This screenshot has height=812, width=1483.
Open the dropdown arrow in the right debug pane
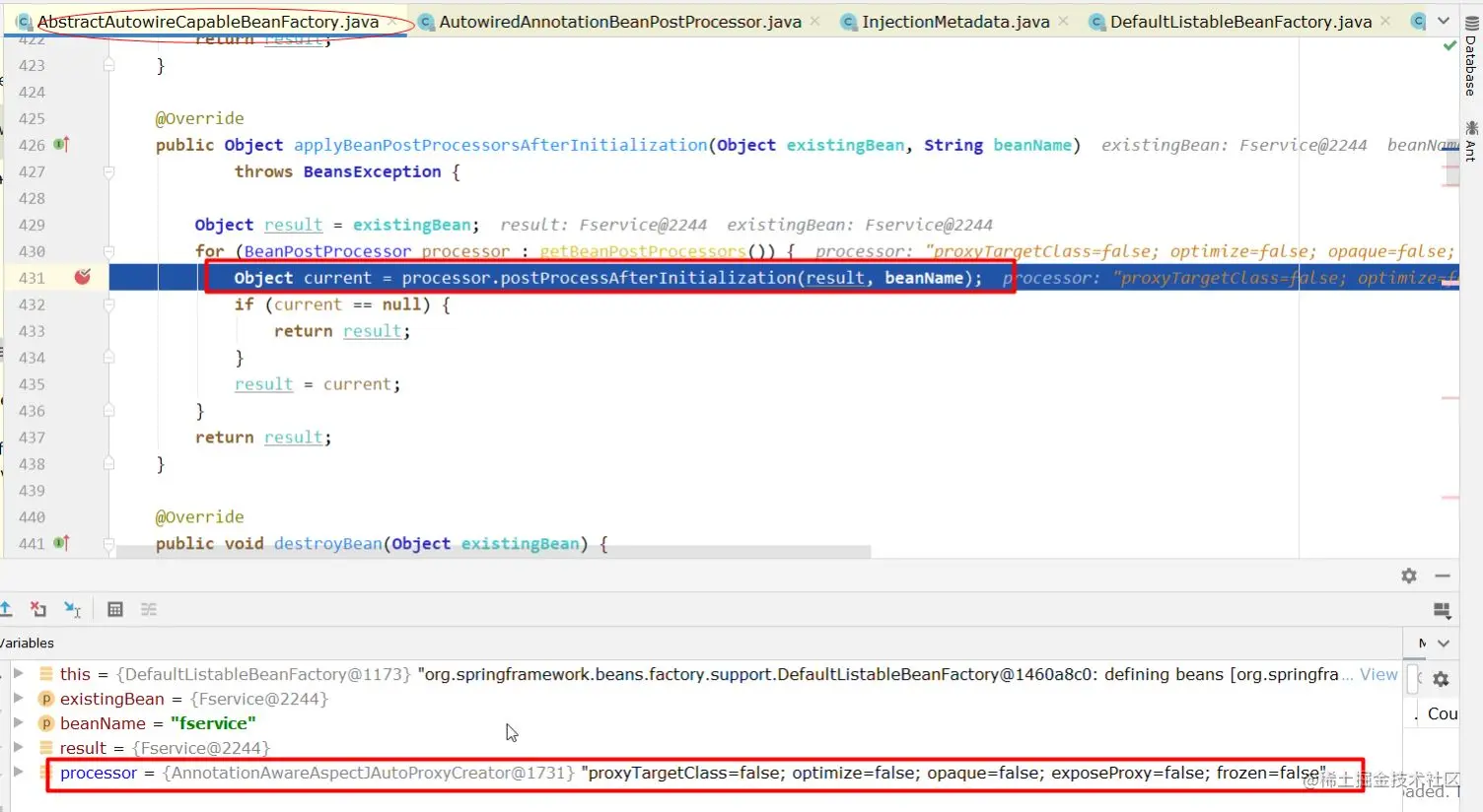(1444, 643)
